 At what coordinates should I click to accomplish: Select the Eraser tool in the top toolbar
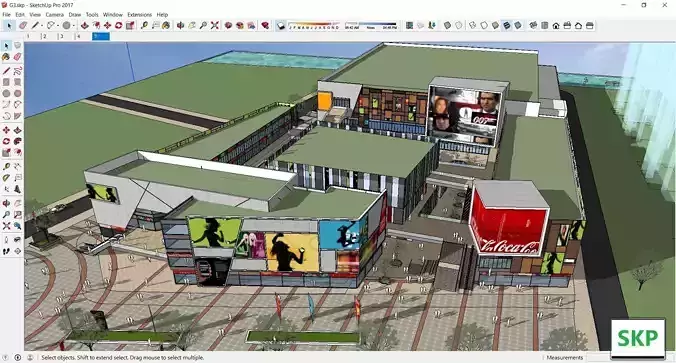[23, 25]
